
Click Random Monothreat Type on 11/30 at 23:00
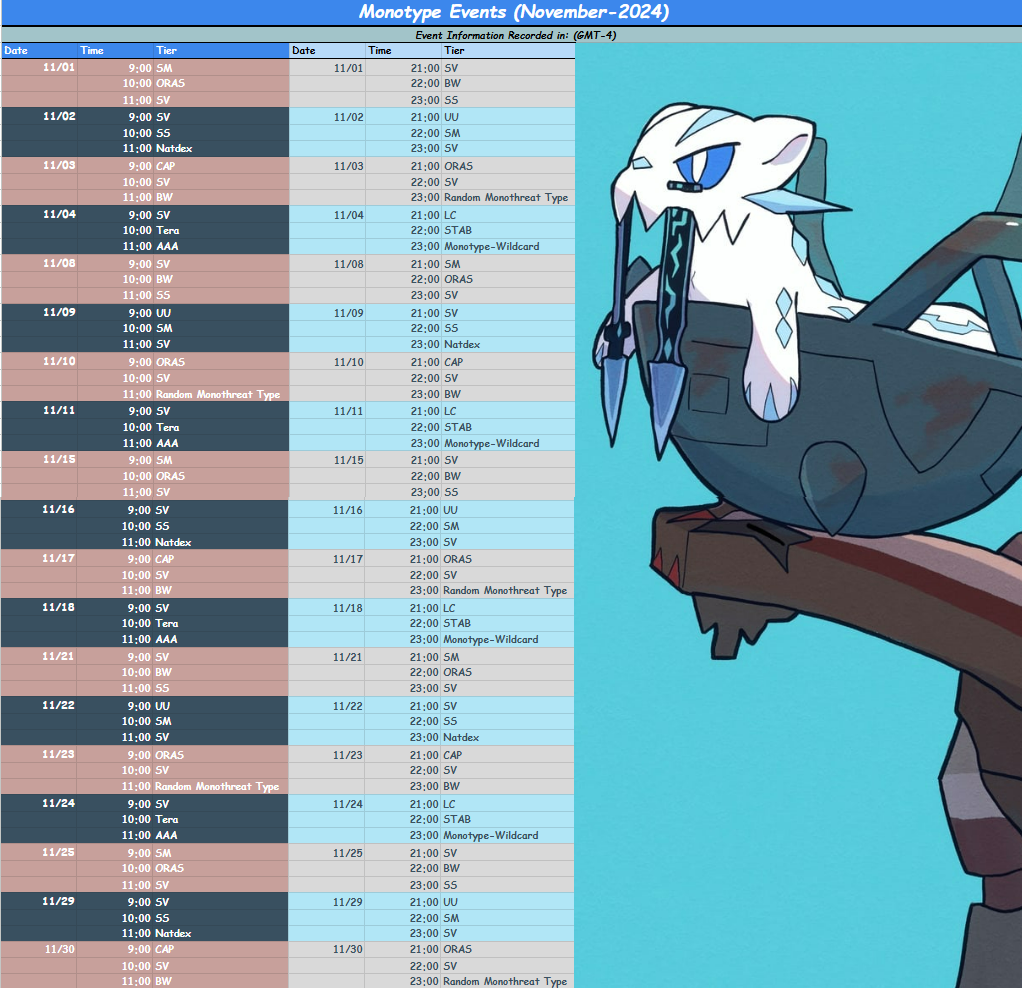click(x=505, y=982)
